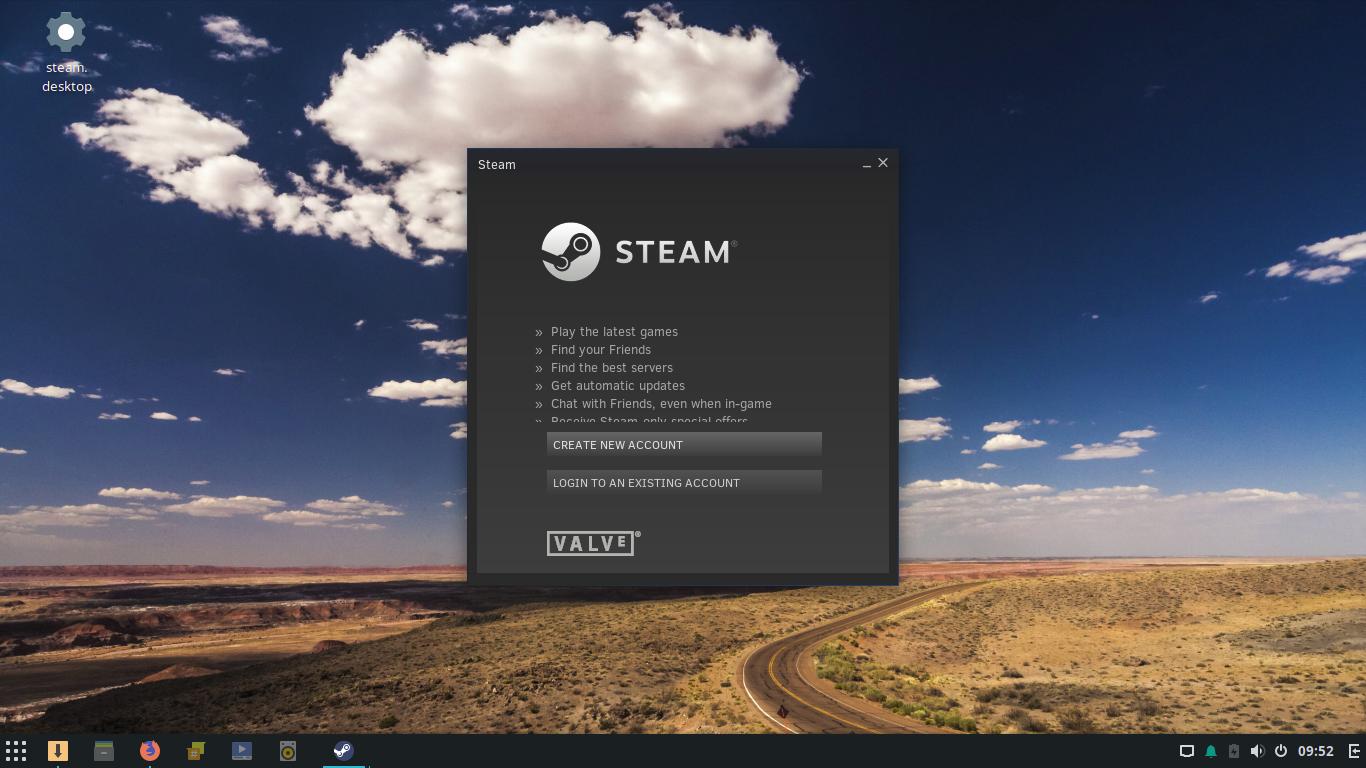Viewport: 1366px width, 768px height.
Task: Launch Firefox from the taskbar
Action: tap(150, 751)
